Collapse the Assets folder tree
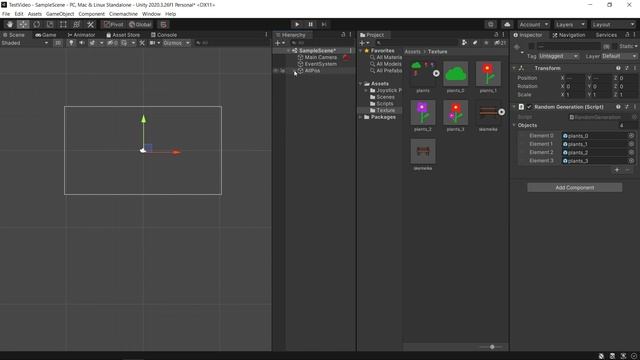The width and height of the screenshot is (640, 360). click(361, 84)
